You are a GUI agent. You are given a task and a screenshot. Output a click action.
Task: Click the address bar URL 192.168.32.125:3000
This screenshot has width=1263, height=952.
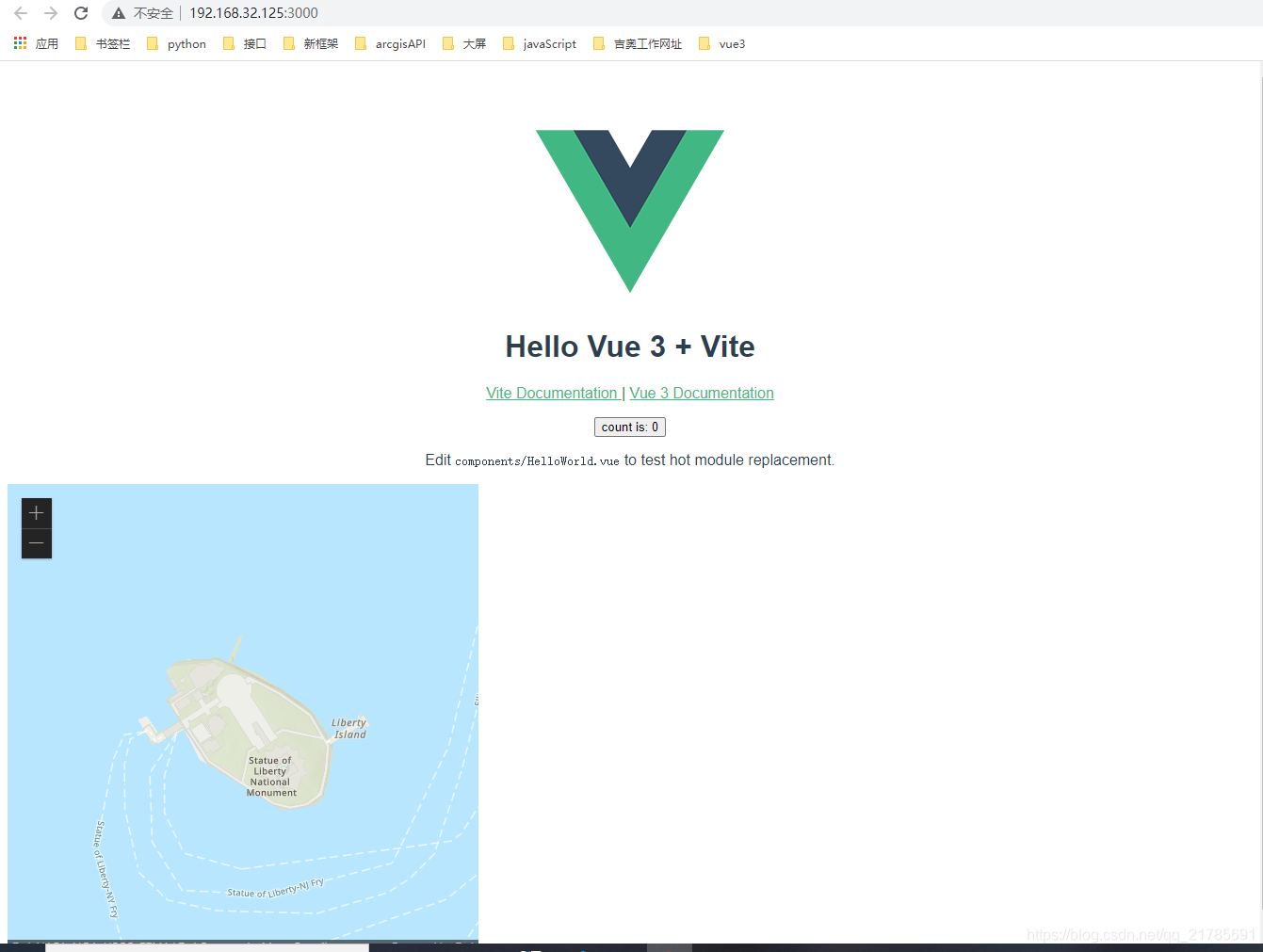point(253,13)
